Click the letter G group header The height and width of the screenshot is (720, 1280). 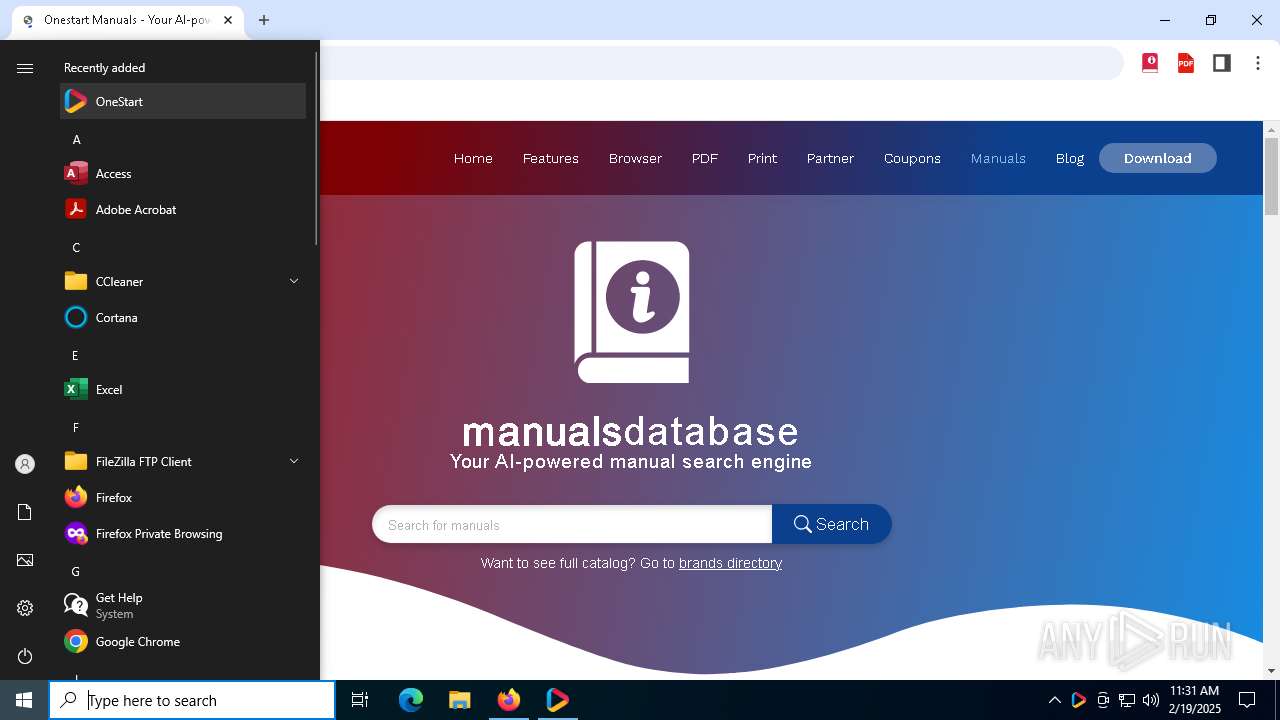pyautogui.click(x=76, y=571)
